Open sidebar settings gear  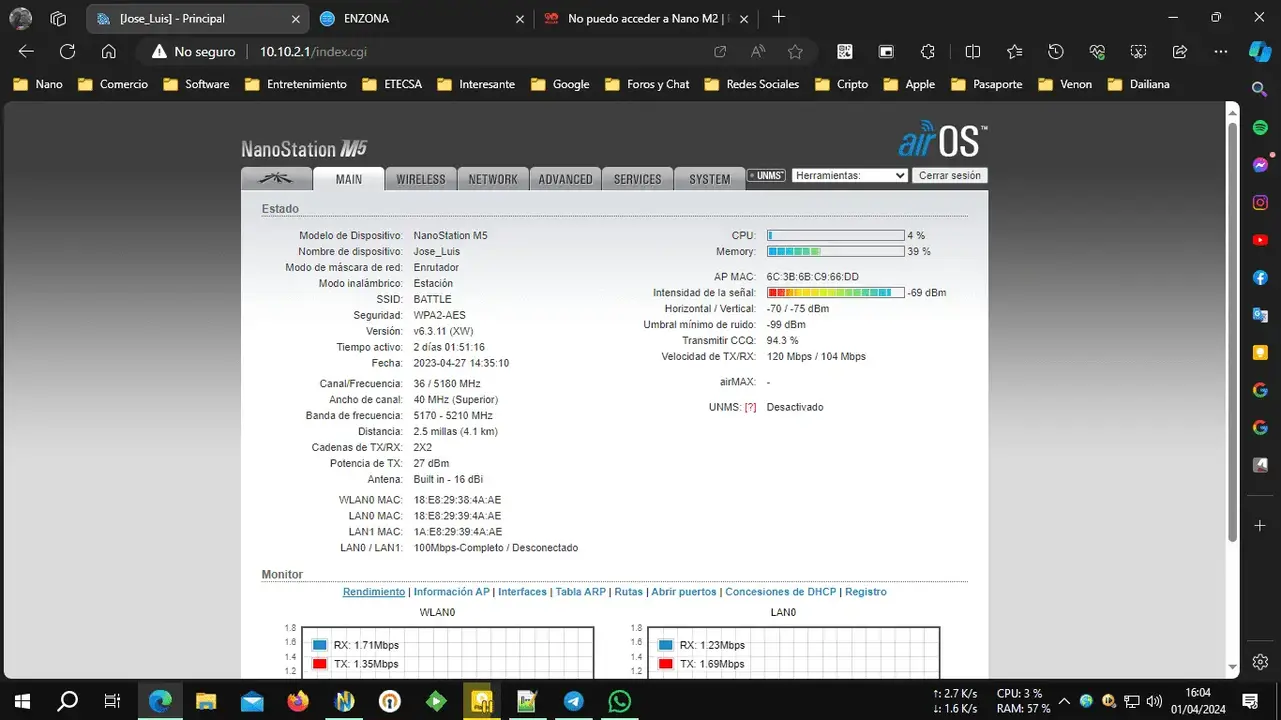[1260, 662]
